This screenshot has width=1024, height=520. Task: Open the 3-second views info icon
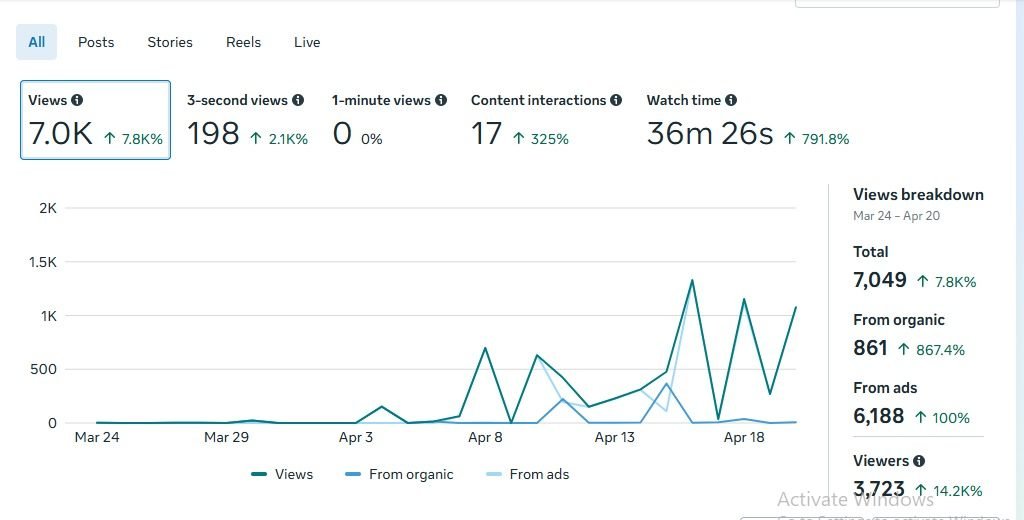[x=298, y=100]
